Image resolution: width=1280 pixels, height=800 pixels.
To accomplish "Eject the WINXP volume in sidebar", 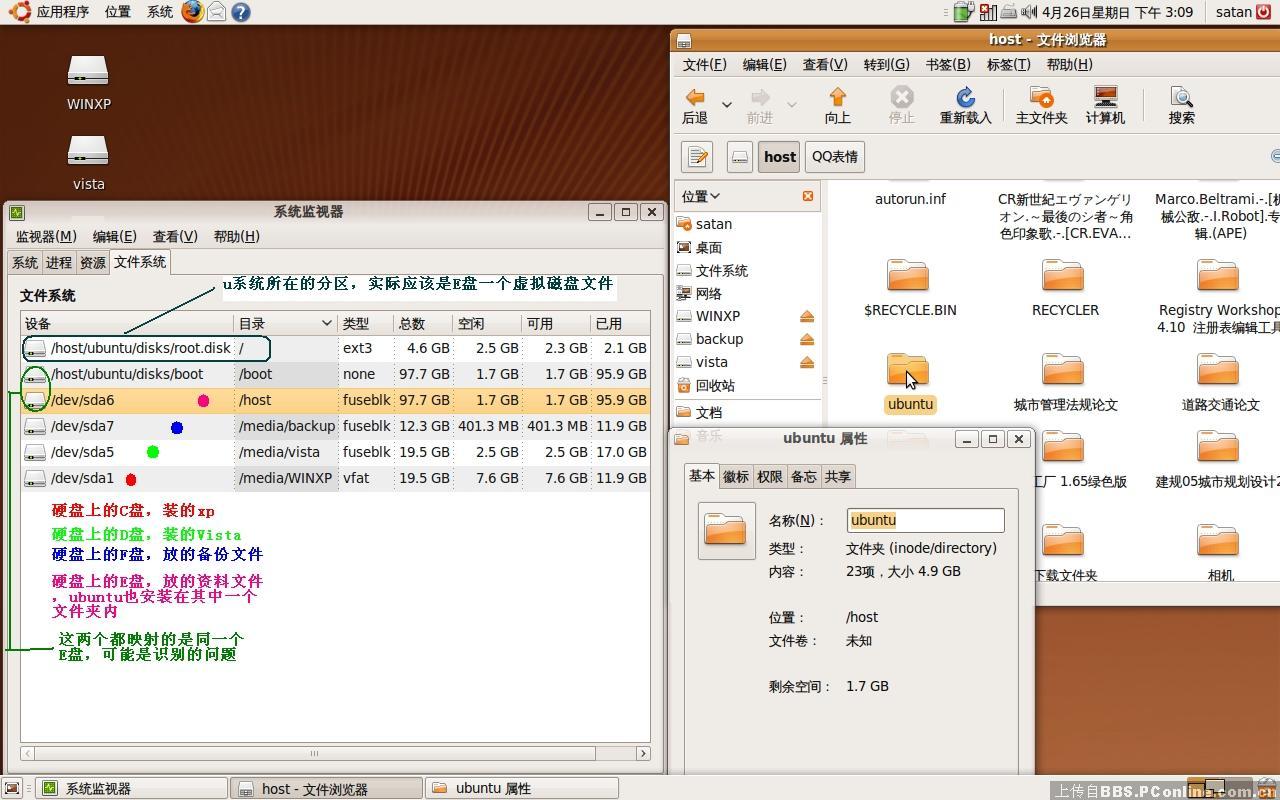I will point(806,317).
